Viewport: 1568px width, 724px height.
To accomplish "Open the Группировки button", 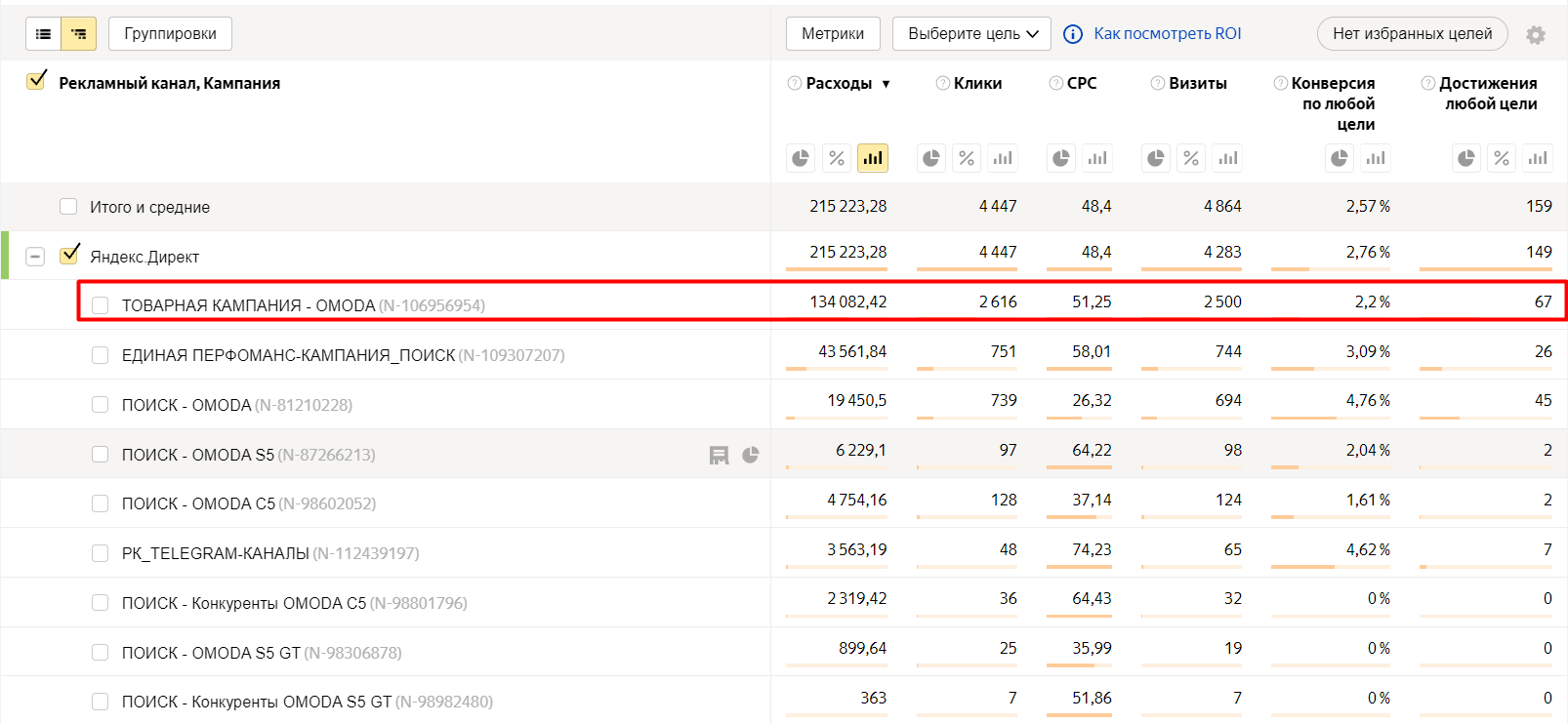I will click(x=170, y=34).
